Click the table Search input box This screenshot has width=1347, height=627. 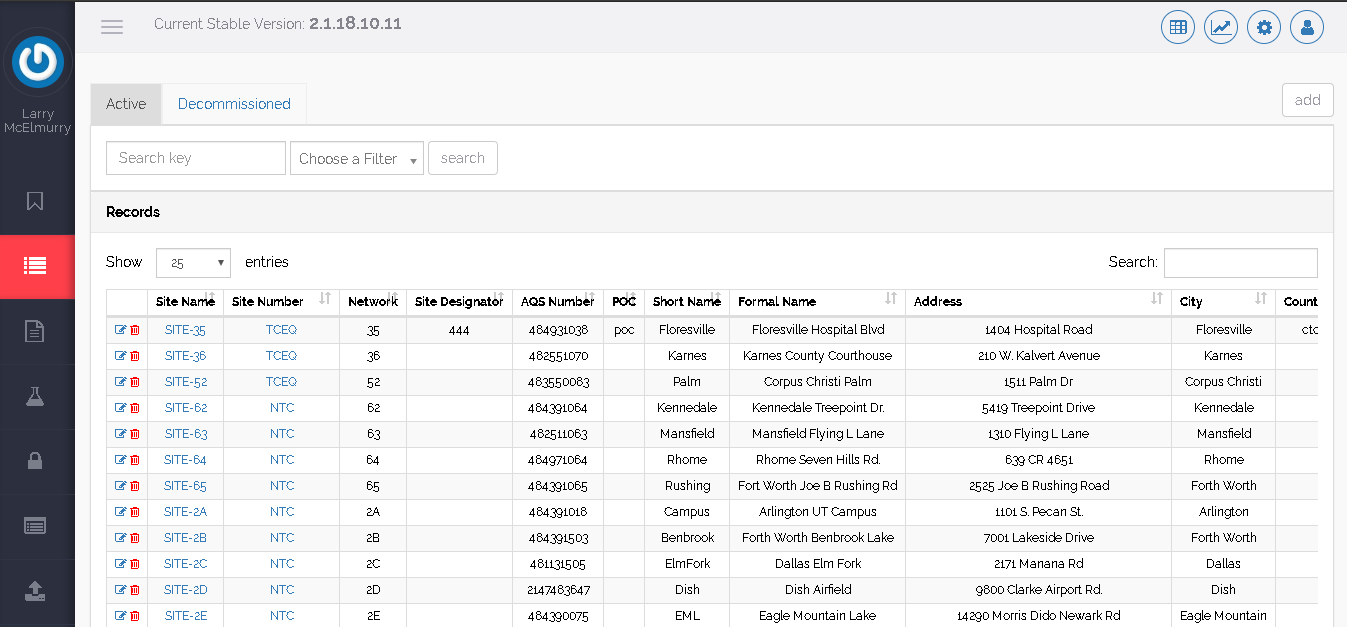(x=1240, y=263)
